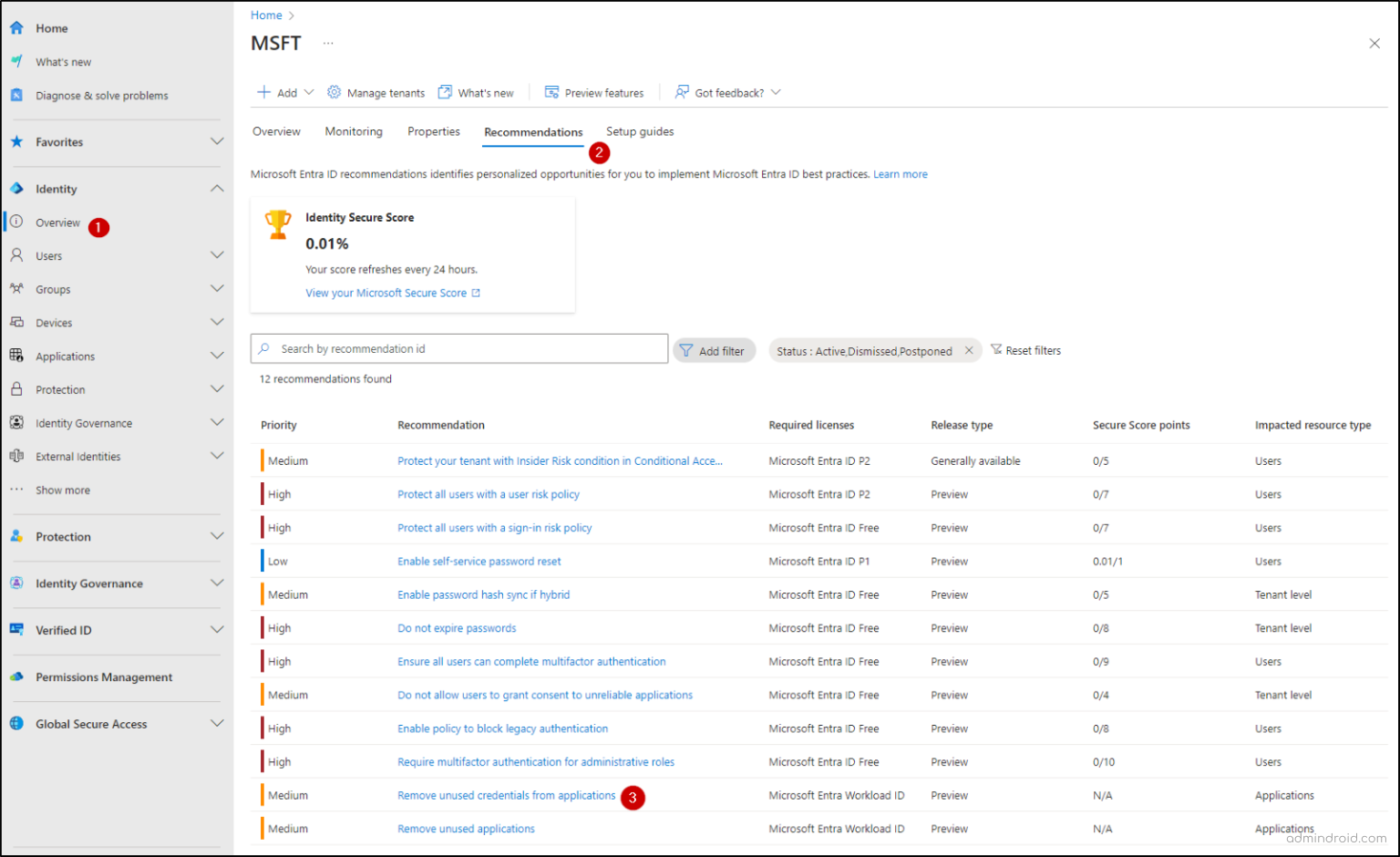
Task: Click Preview features in toolbar
Action: point(594,92)
